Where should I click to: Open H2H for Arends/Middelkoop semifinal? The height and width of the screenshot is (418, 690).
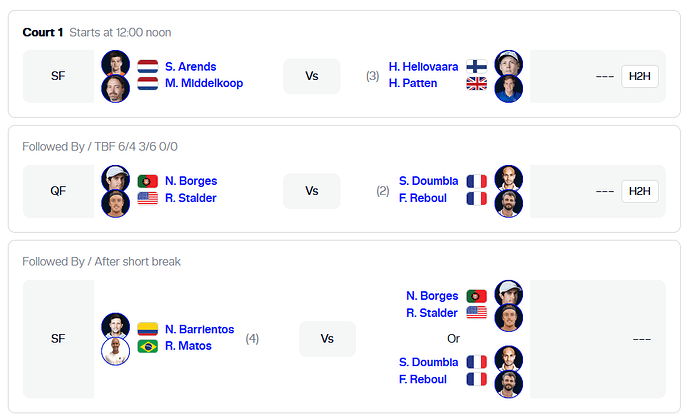coord(640,76)
